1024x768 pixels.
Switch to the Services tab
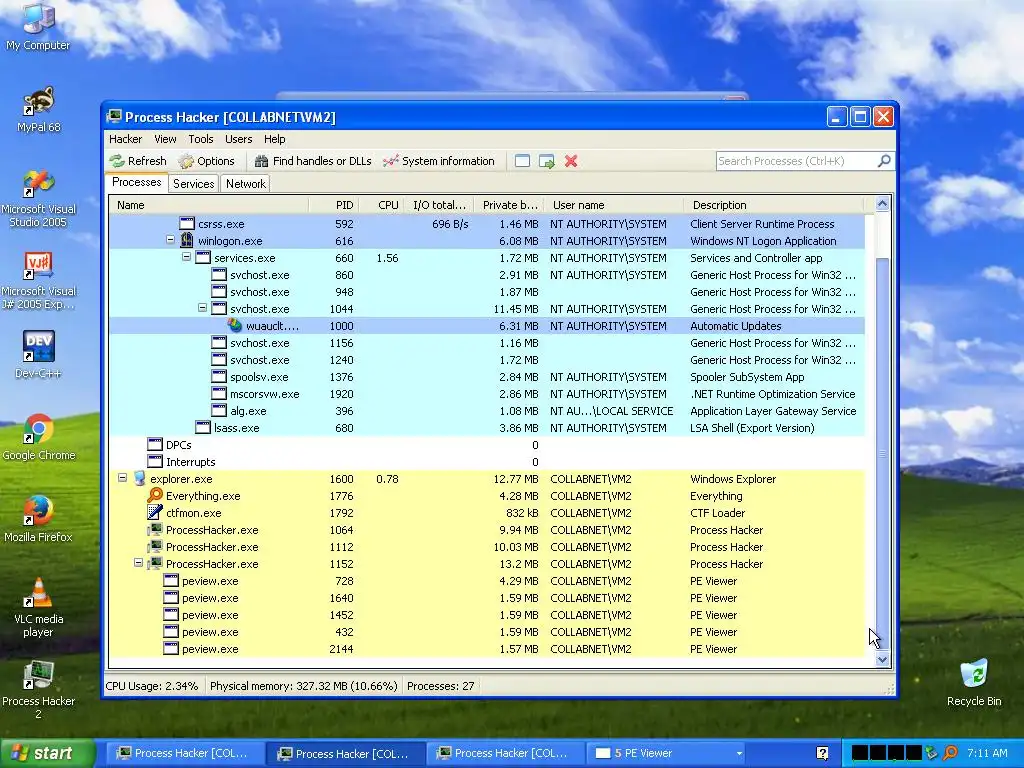(193, 184)
